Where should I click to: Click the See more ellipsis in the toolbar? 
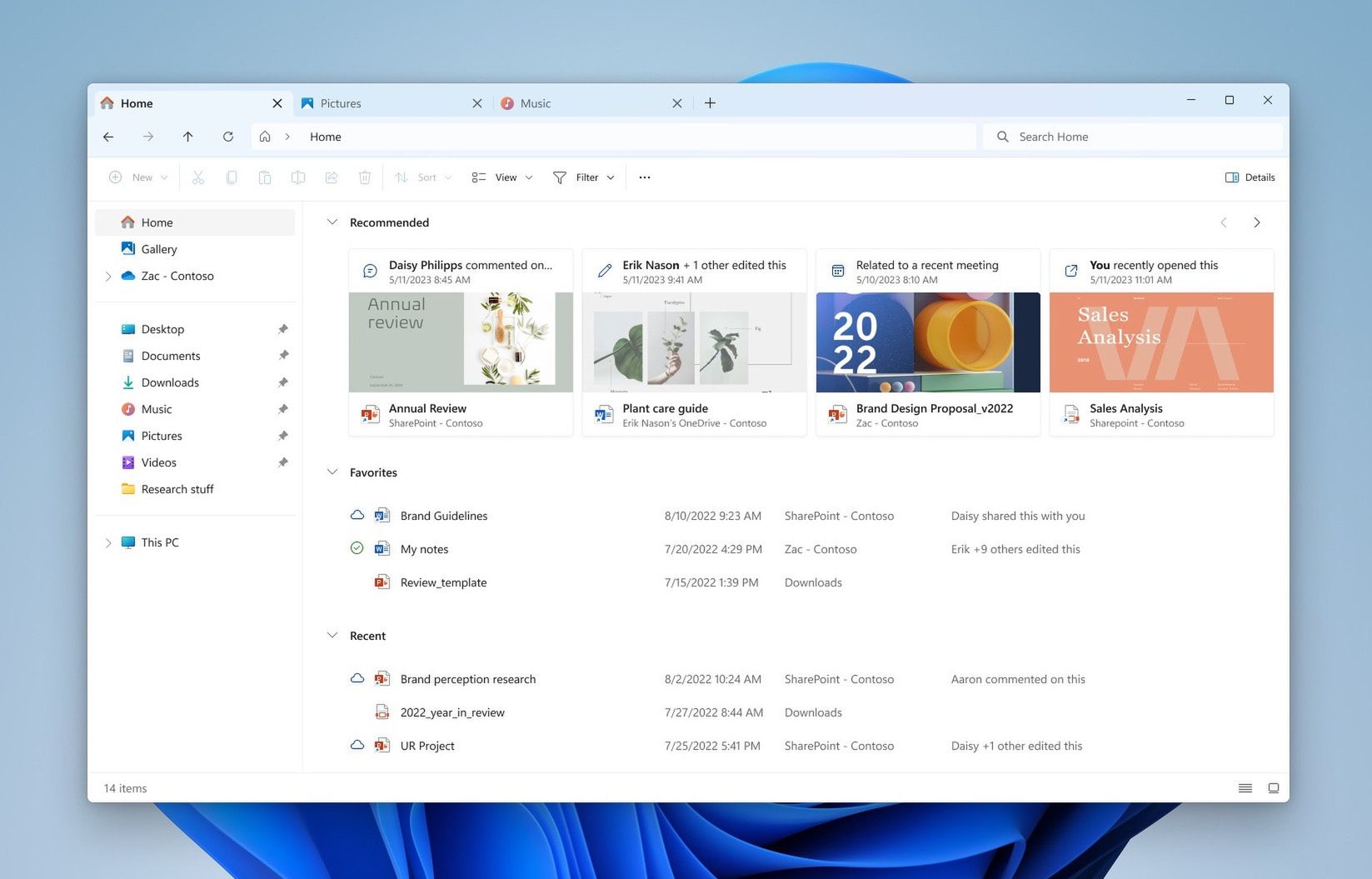pos(644,177)
